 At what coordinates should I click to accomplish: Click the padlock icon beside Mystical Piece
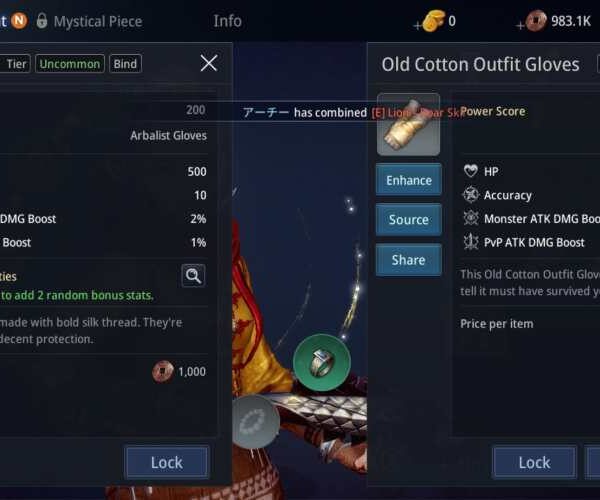pyautogui.click(x=42, y=21)
